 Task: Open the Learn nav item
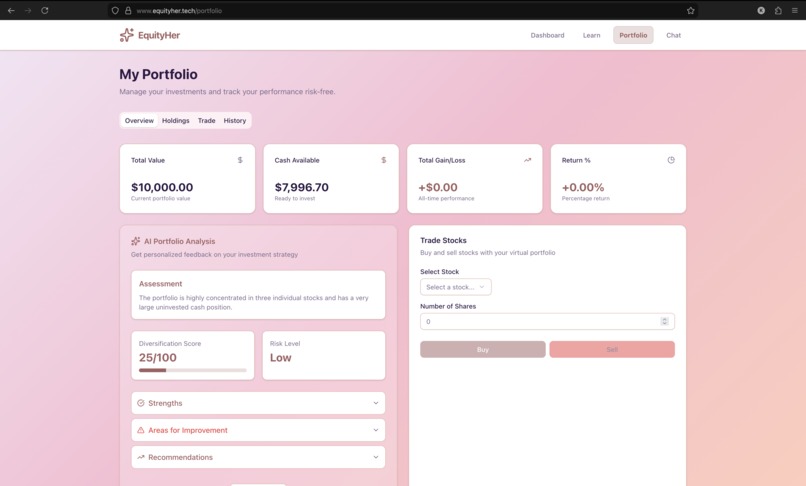click(x=591, y=35)
